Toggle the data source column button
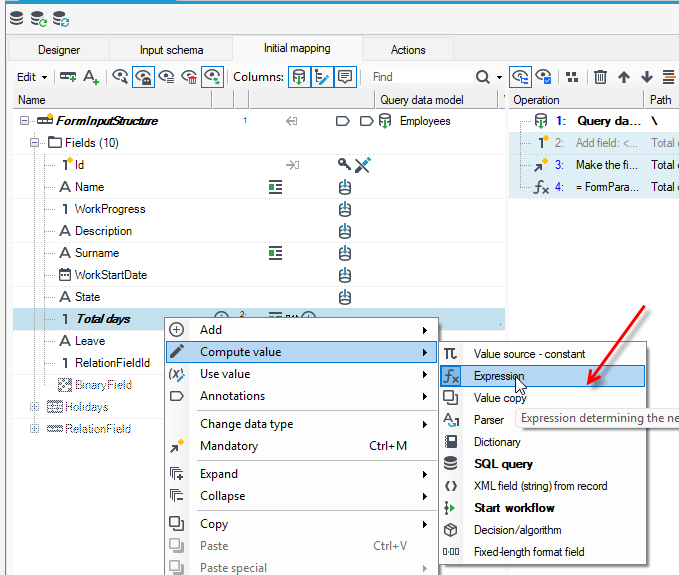Screen dimensions: 679x575 click(299, 77)
